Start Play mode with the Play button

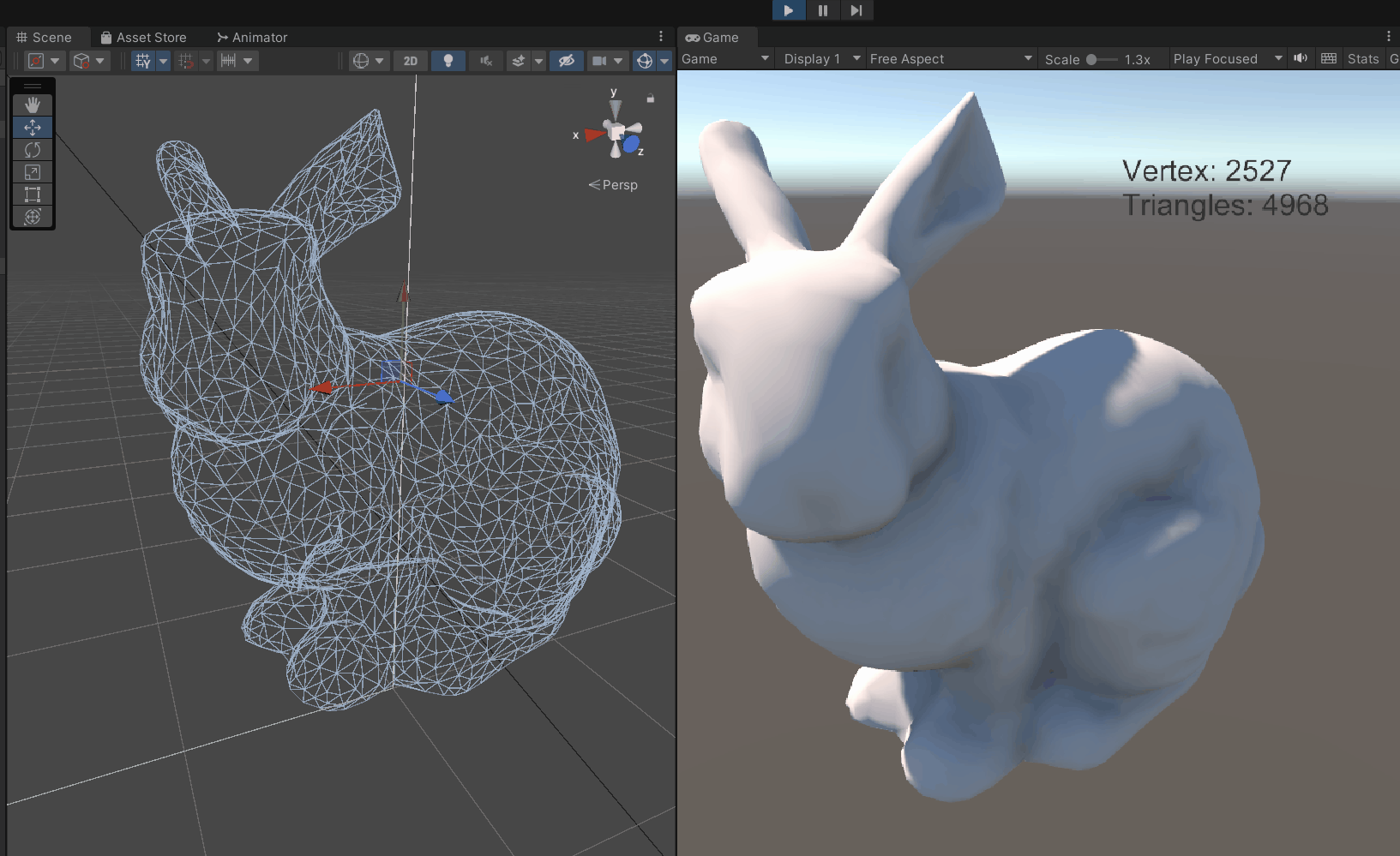coord(788,10)
